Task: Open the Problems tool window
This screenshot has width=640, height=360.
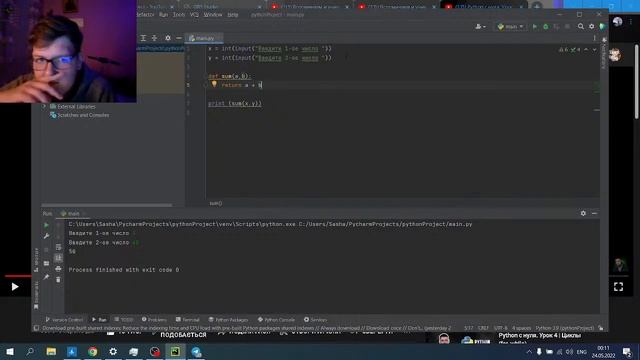Action: (x=154, y=320)
